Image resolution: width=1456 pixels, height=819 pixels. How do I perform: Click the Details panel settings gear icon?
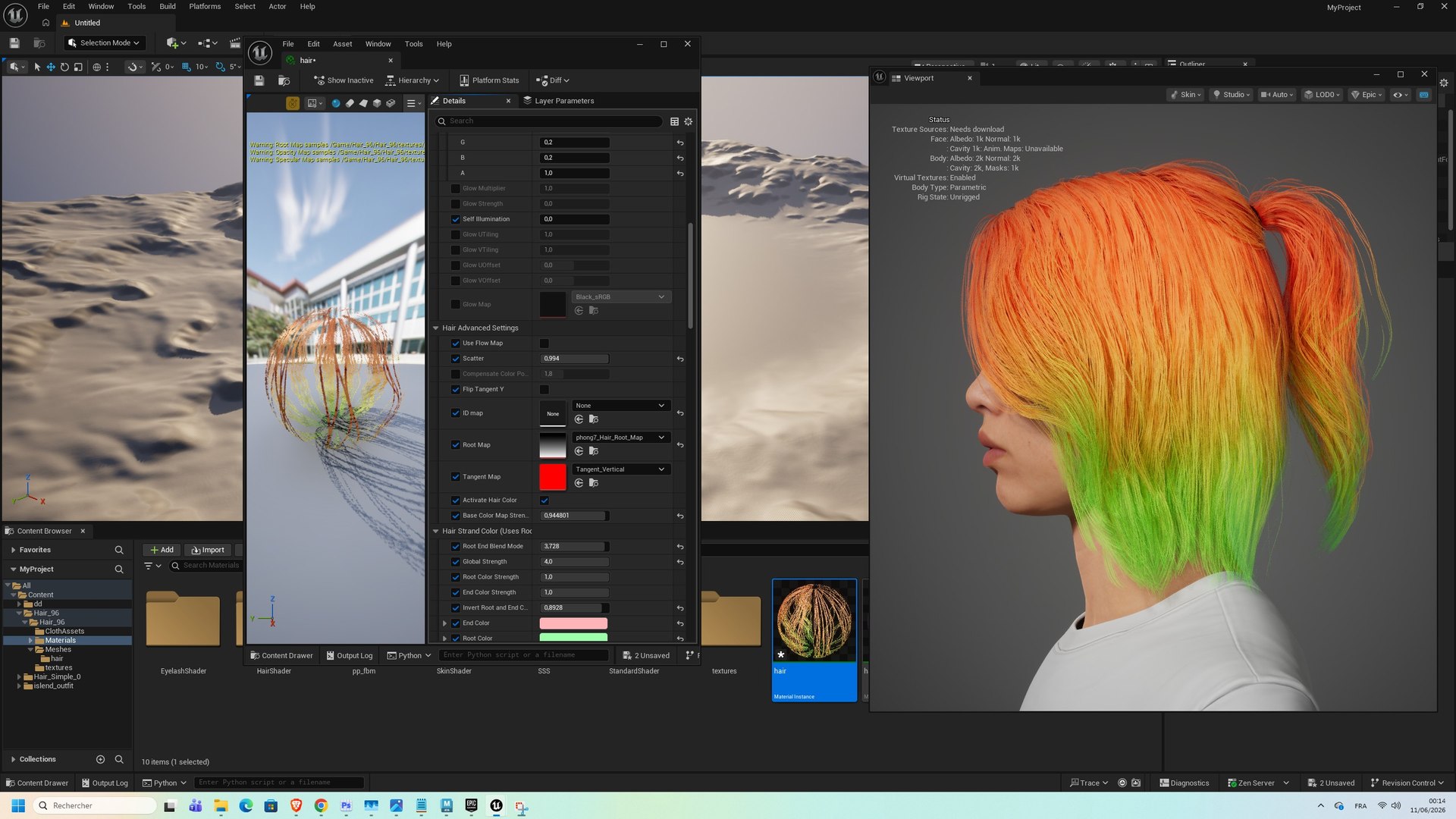689,121
